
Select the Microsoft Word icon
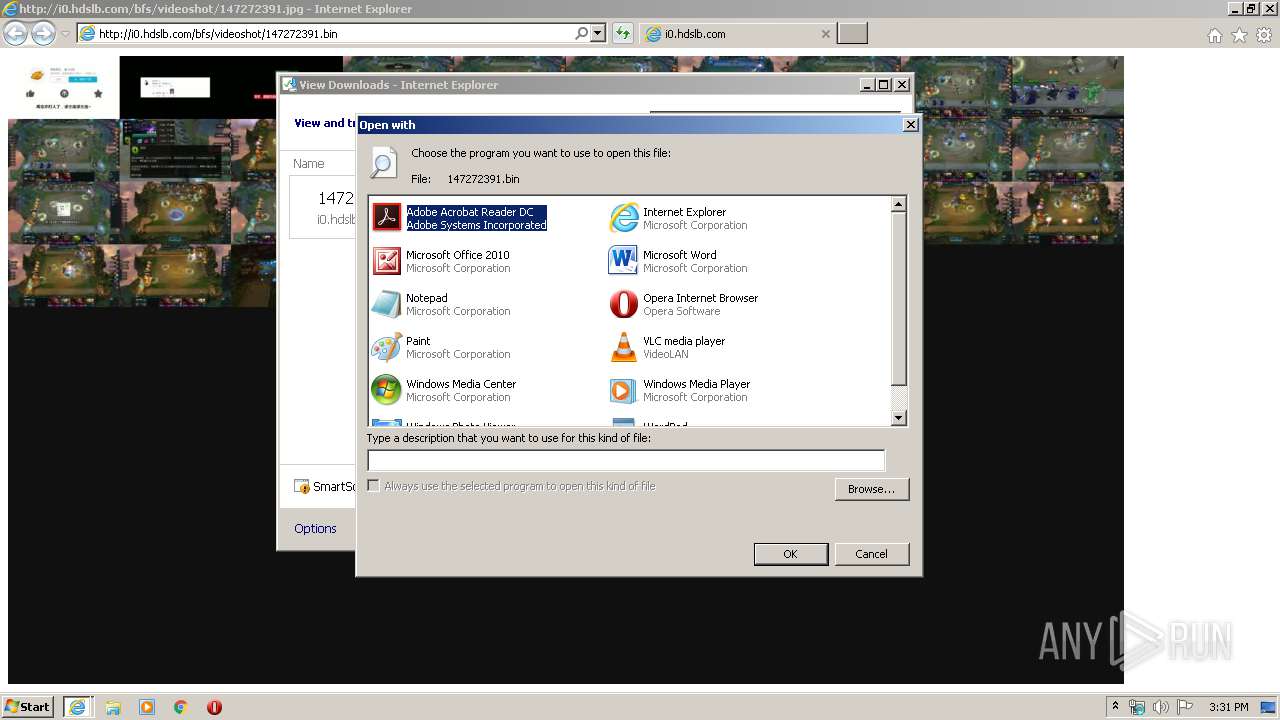click(x=623, y=260)
